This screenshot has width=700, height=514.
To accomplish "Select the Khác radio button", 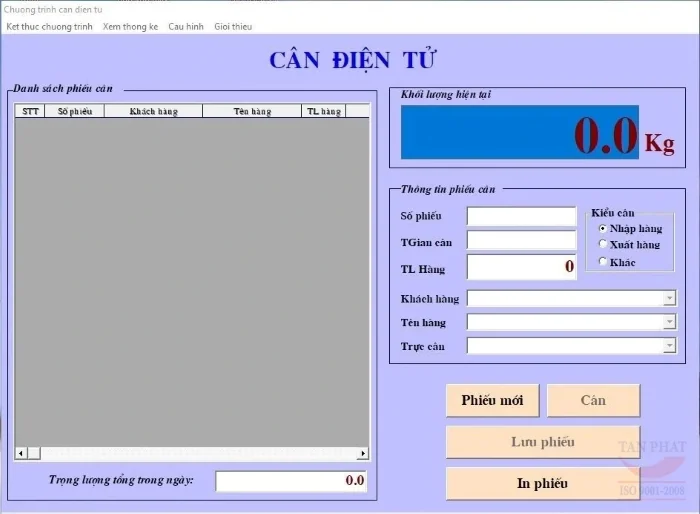I will [602, 261].
